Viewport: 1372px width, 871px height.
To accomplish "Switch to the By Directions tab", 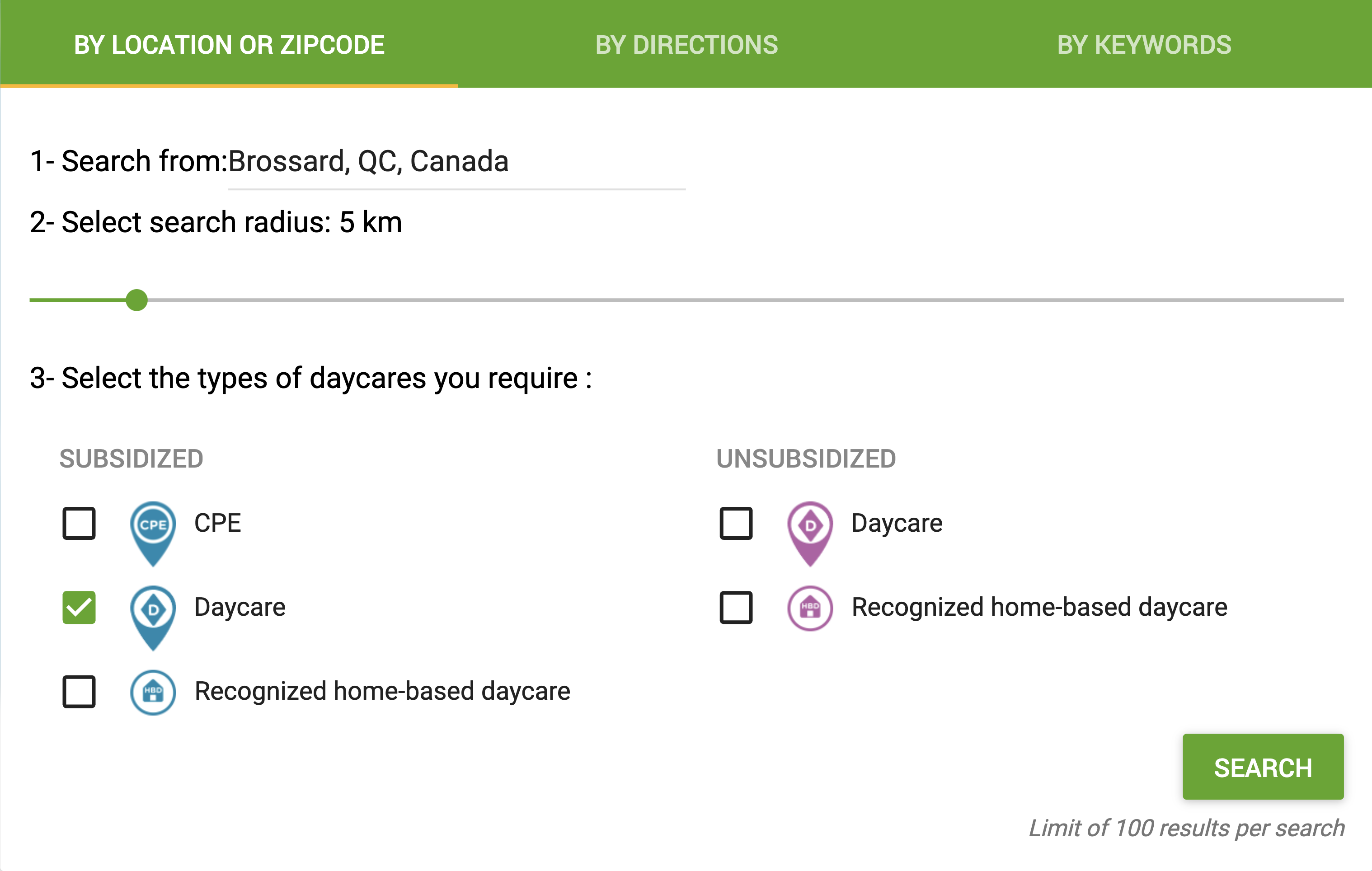I will [x=686, y=44].
